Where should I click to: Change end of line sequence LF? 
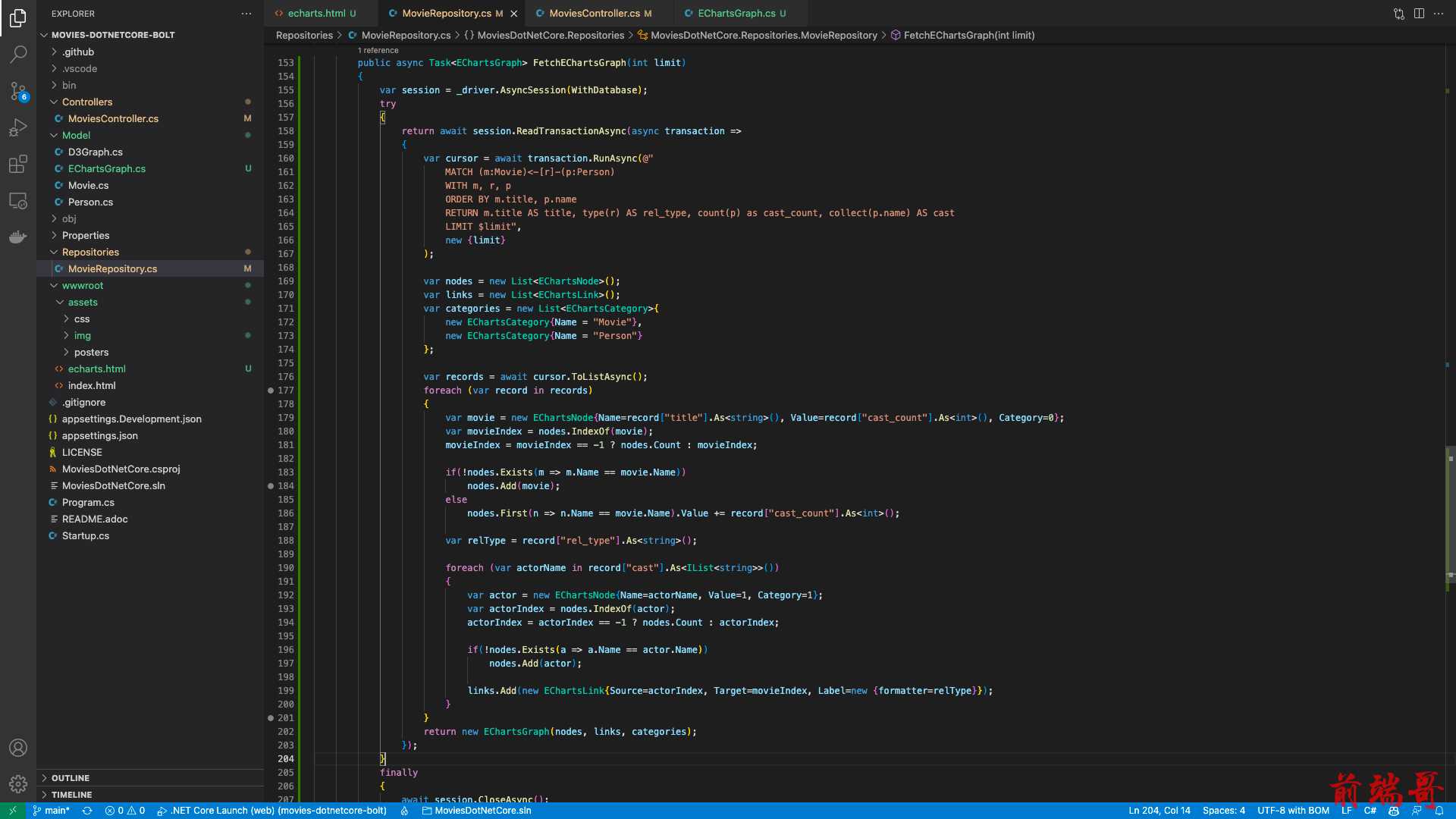coord(1346,811)
